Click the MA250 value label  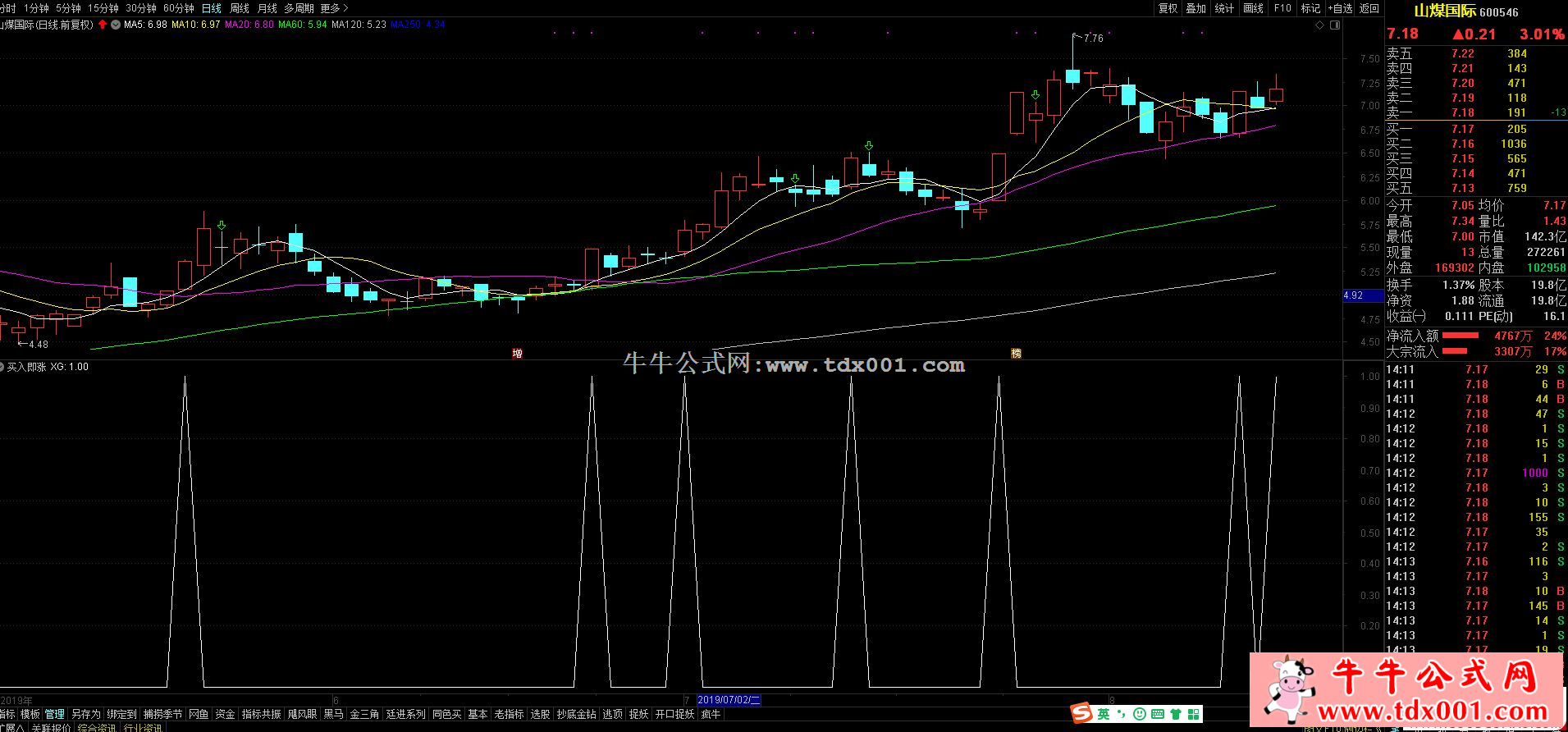(418, 25)
